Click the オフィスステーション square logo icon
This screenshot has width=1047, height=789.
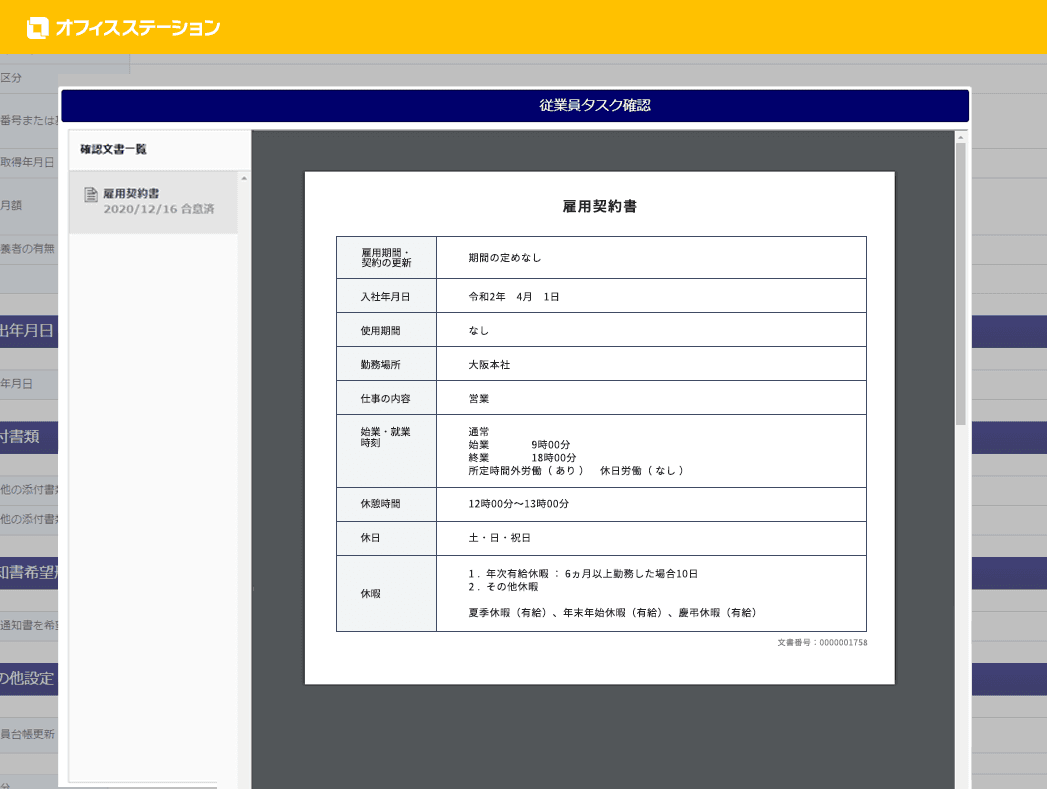pyautogui.click(x=38, y=28)
